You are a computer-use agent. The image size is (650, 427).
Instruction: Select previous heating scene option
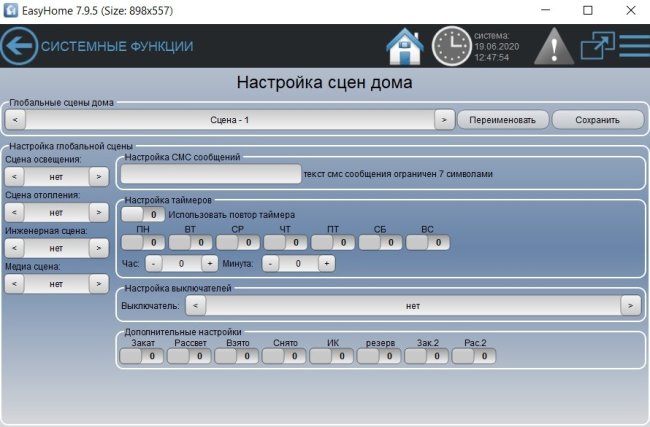15,213
